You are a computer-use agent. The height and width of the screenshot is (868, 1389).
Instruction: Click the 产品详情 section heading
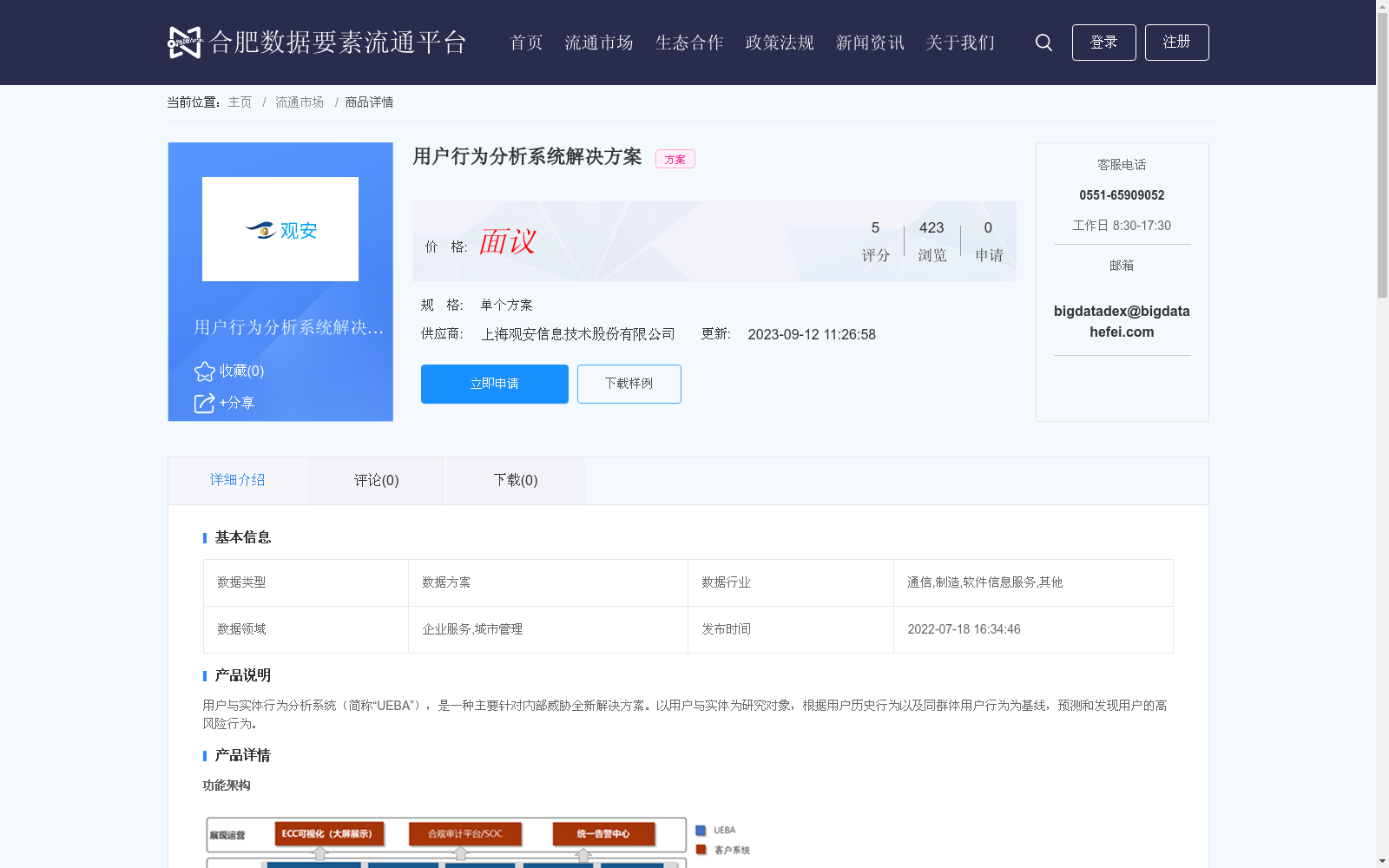(243, 755)
